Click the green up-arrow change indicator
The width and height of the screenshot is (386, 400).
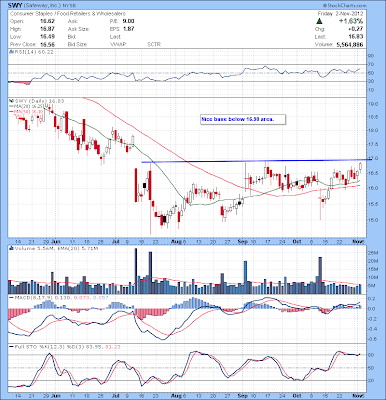click(319, 21)
